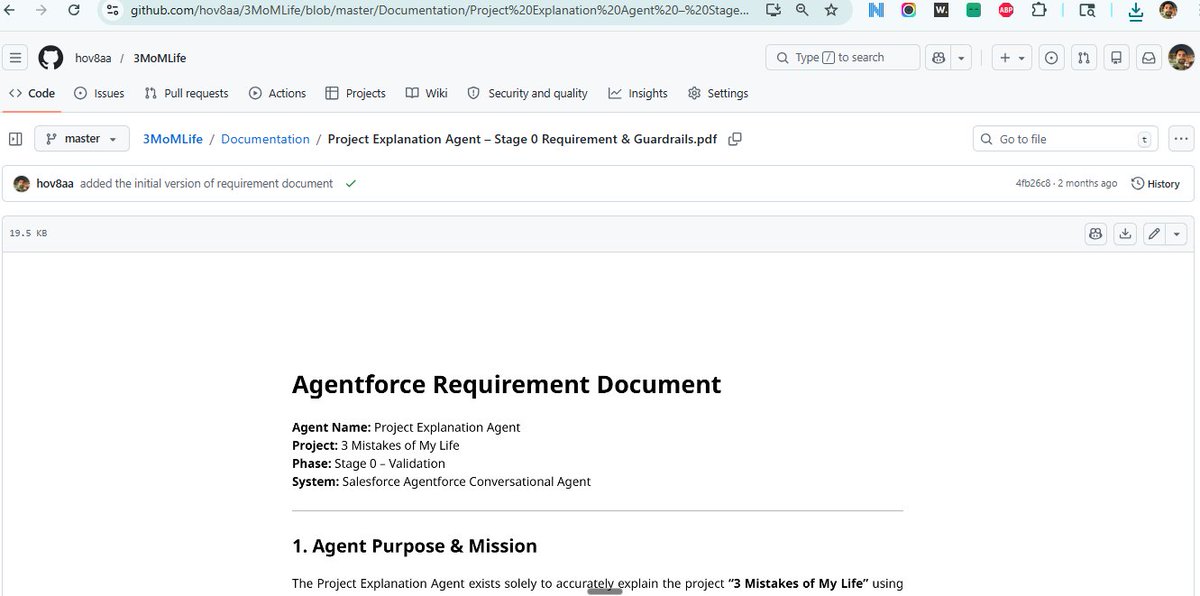View site information icon in address bar
The image size is (1200, 596).
[x=113, y=10]
